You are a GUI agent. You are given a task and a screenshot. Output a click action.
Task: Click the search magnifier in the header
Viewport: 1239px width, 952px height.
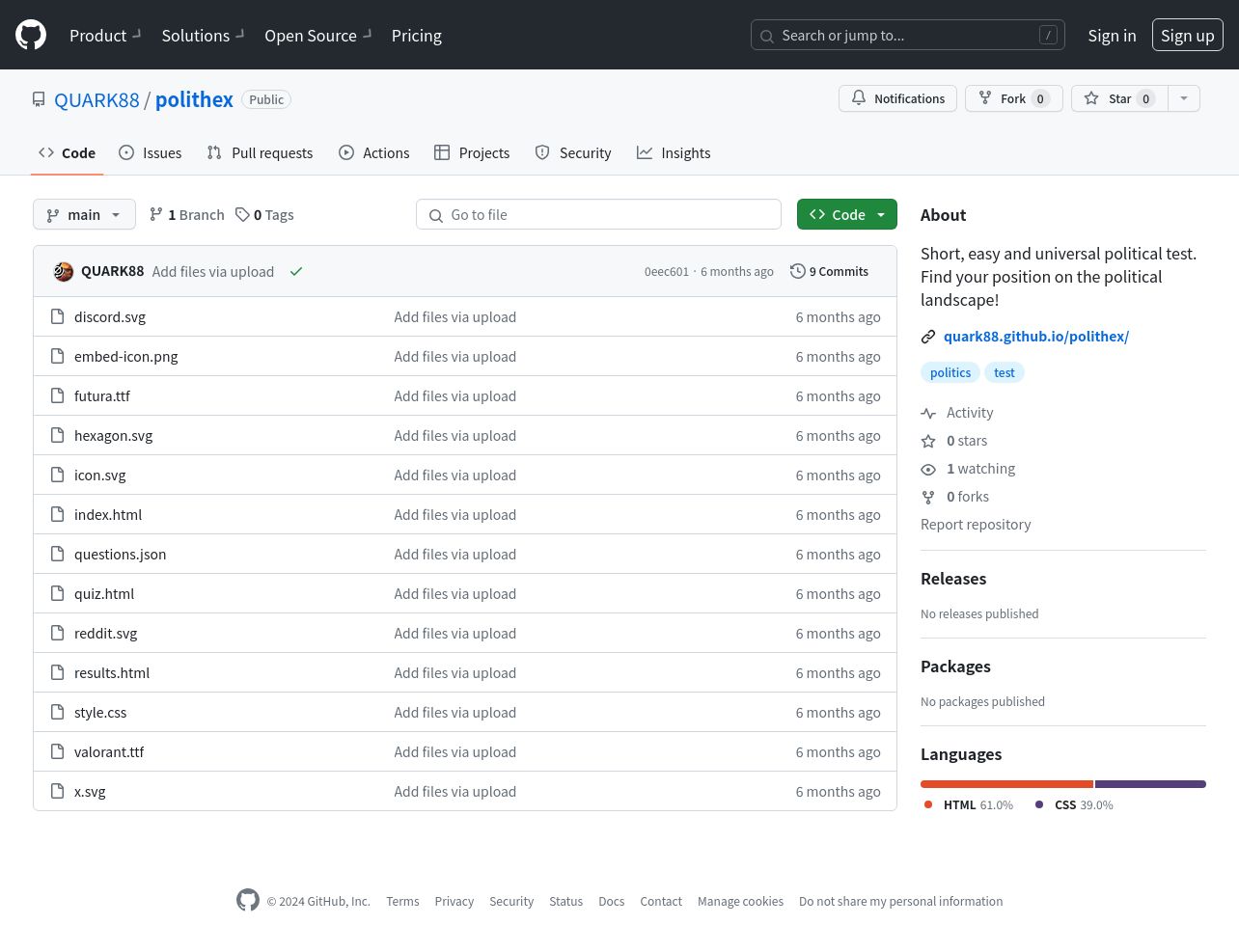click(x=767, y=36)
